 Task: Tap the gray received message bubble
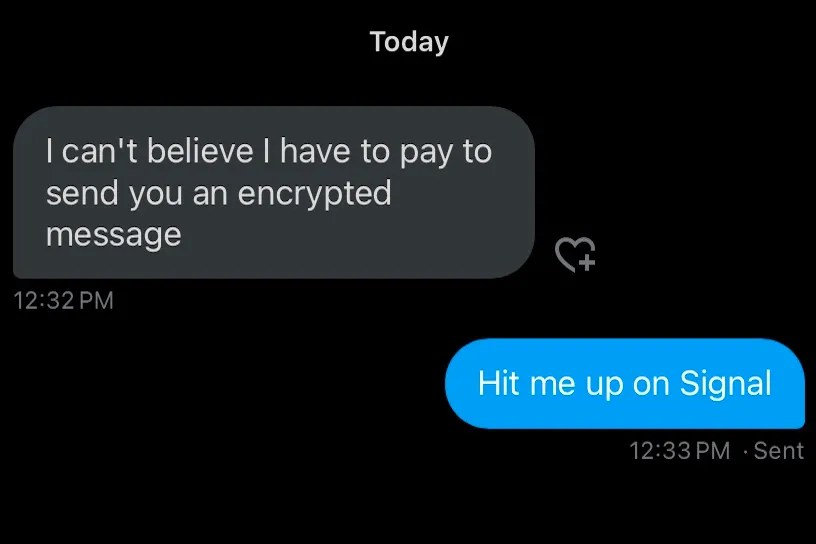click(x=274, y=192)
